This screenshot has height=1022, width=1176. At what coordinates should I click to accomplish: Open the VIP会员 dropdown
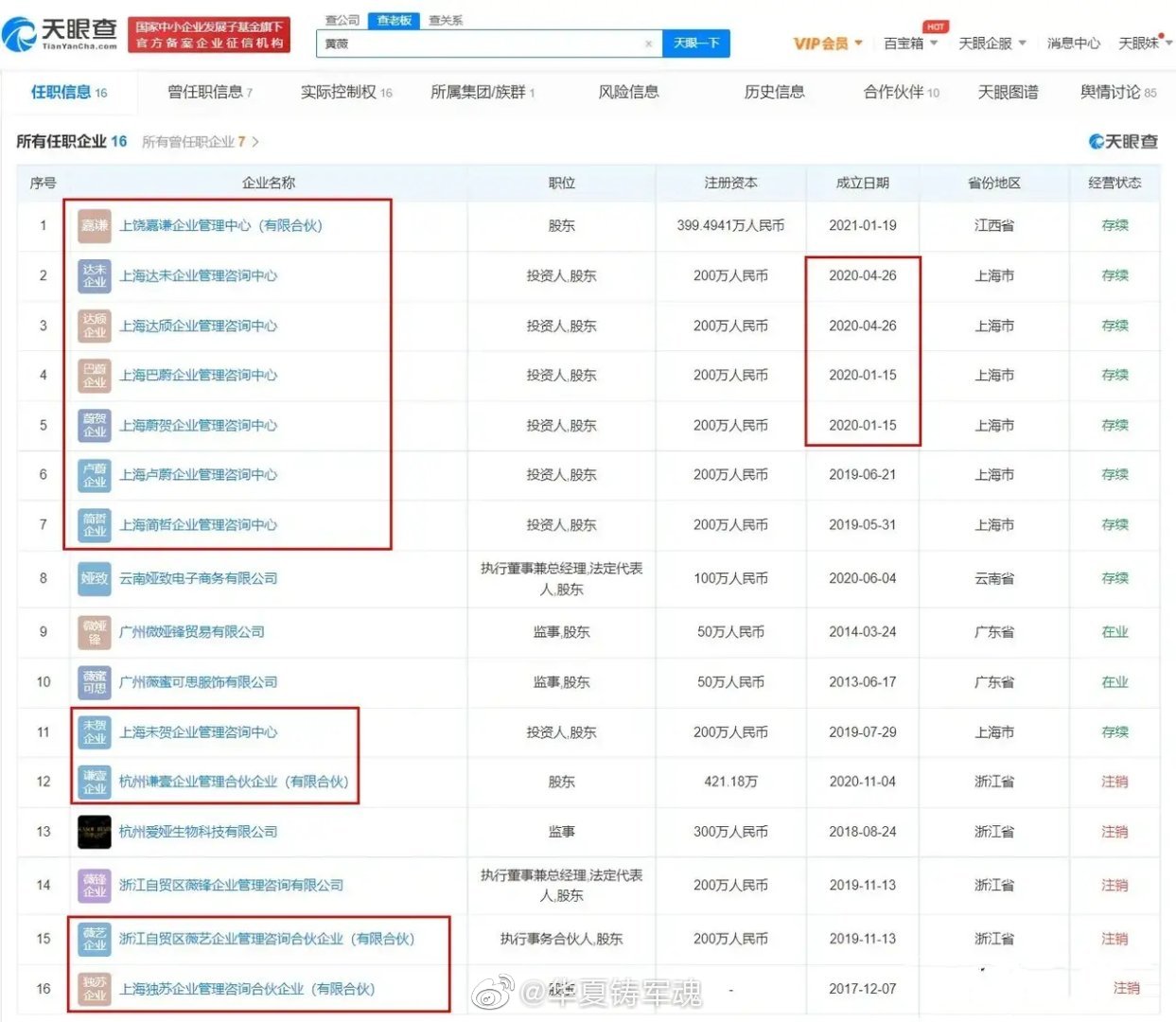[821, 44]
